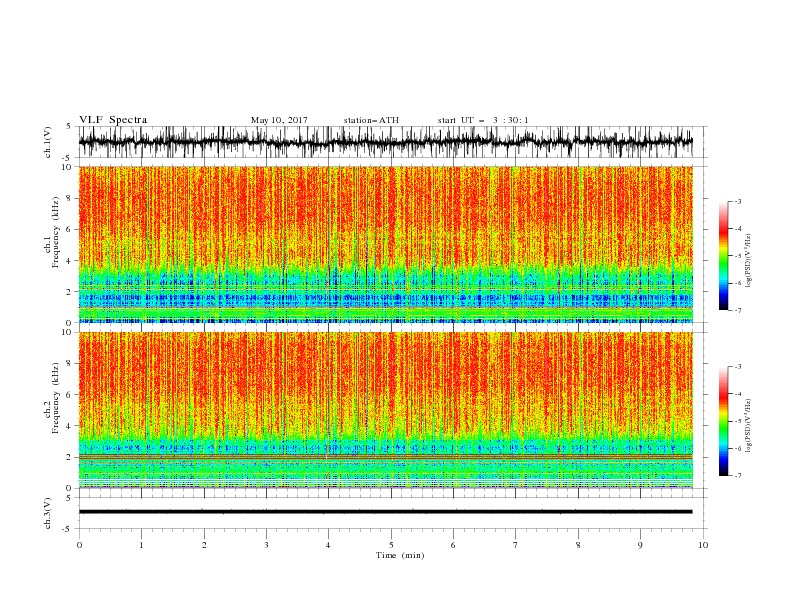Click the "-3" value on ch.2 colorbar
The height and width of the screenshot is (612, 792).
click(x=738, y=367)
